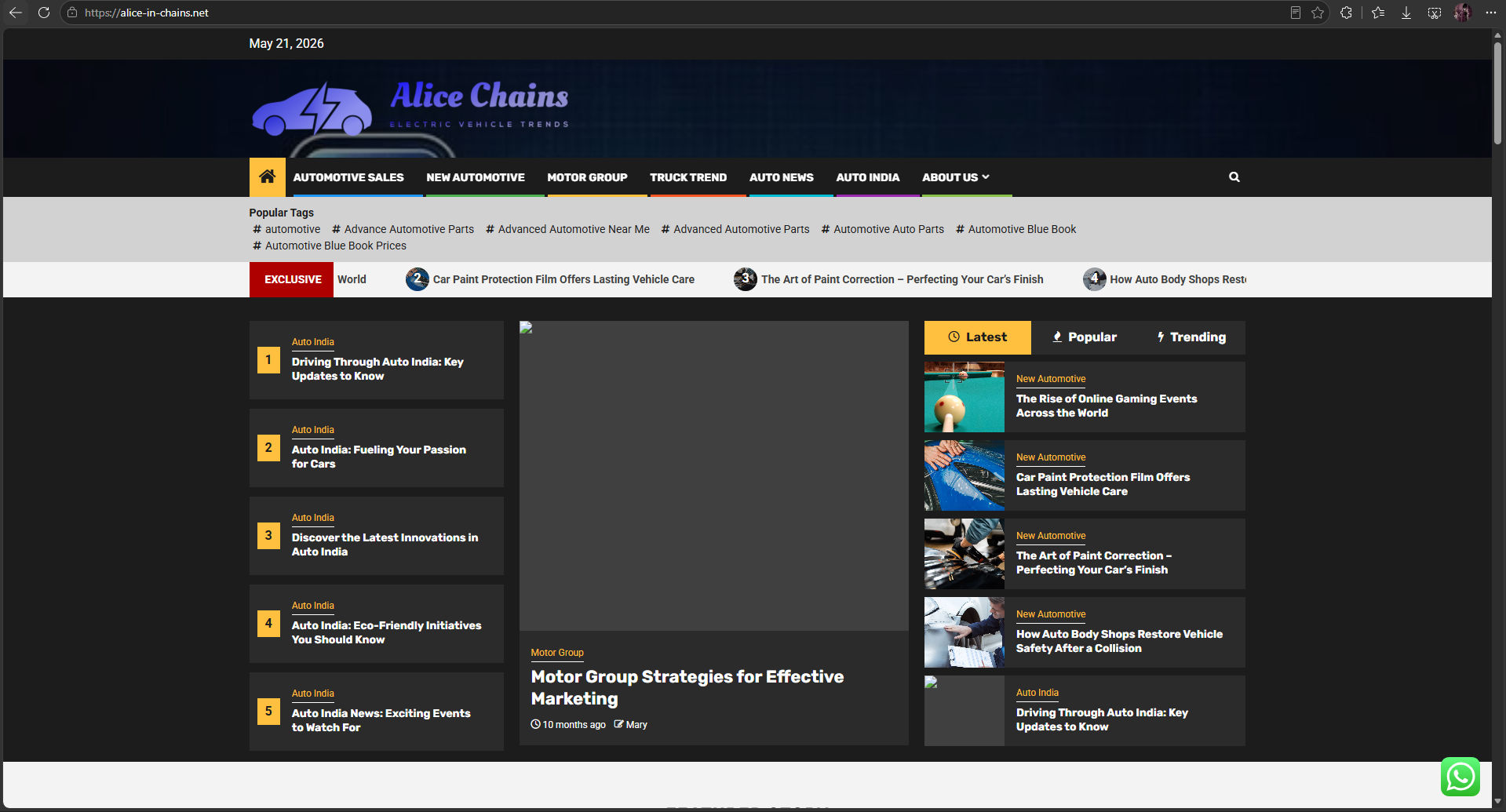This screenshot has width=1506, height=812.
Task: Switch to the Popular tab
Action: click(1084, 337)
